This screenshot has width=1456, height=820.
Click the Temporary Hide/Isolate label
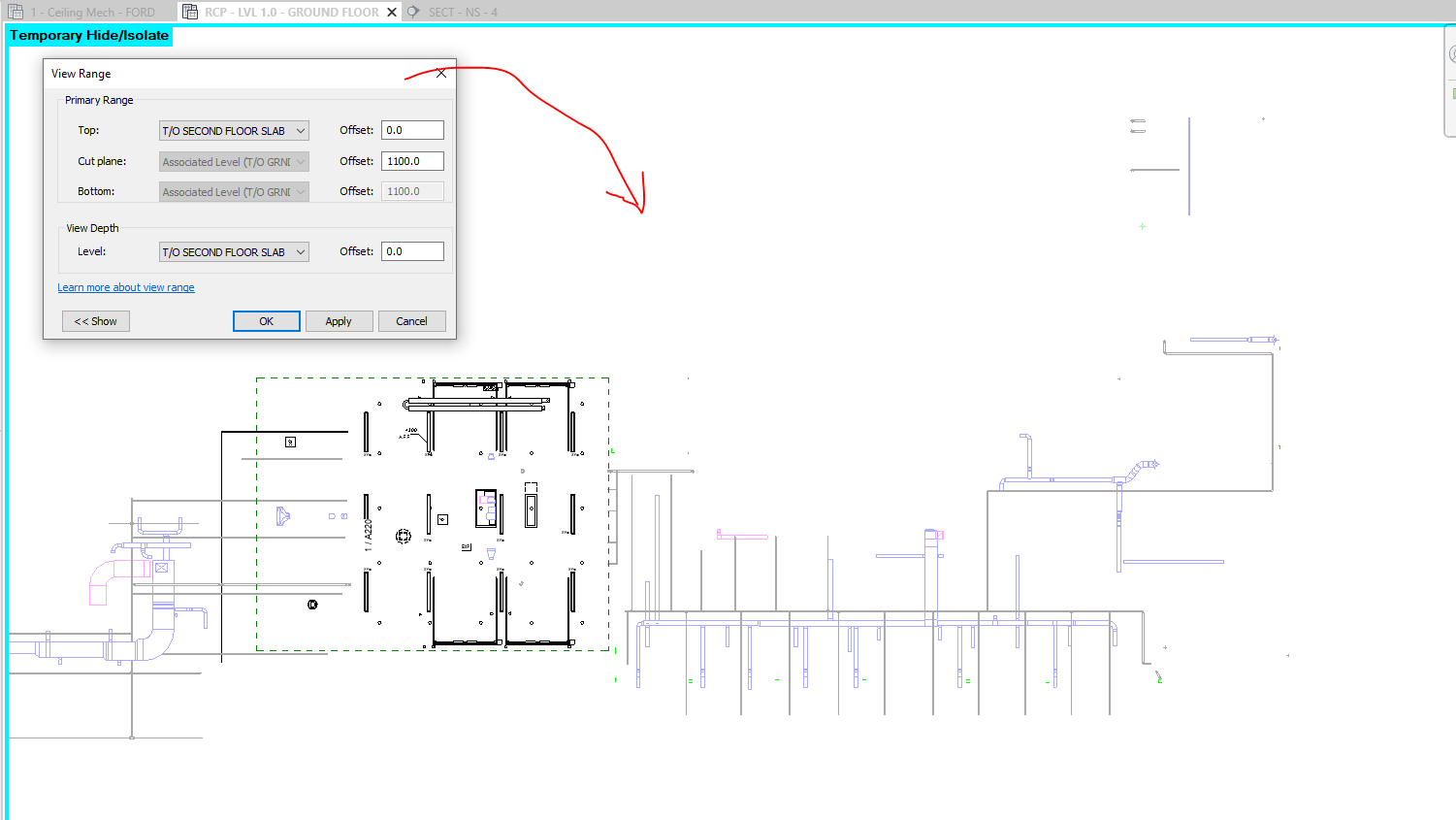coord(89,36)
